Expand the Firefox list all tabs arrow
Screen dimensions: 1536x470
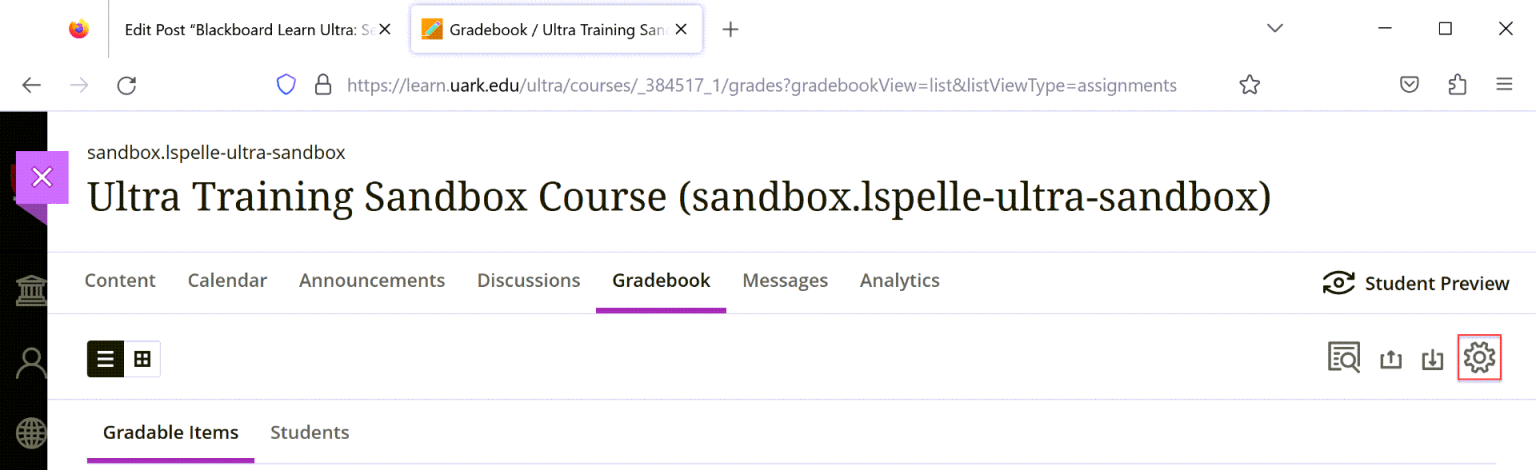pyautogui.click(x=1275, y=29)
